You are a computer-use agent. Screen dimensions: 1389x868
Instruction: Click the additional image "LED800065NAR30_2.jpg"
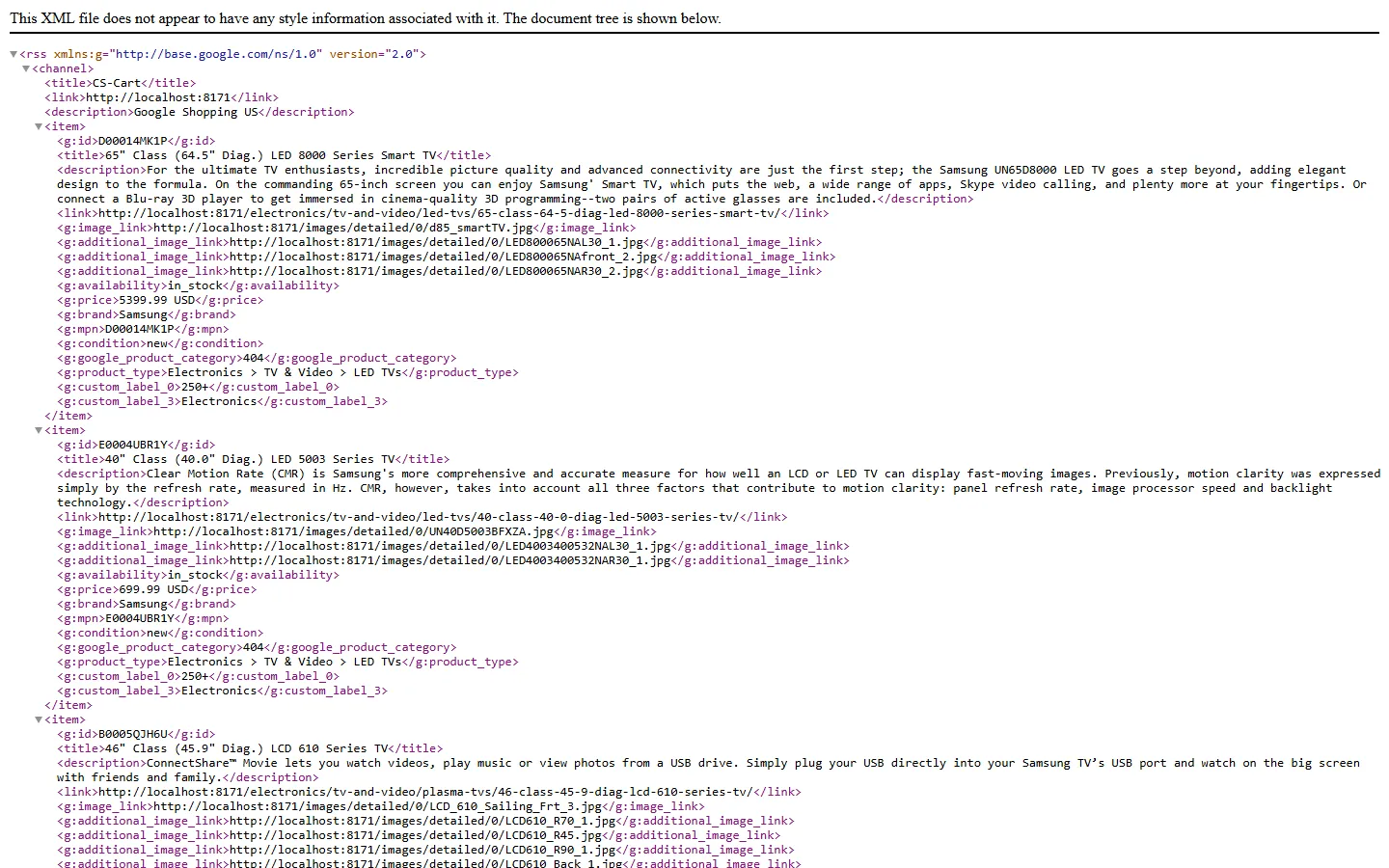[x=436, y=271]
